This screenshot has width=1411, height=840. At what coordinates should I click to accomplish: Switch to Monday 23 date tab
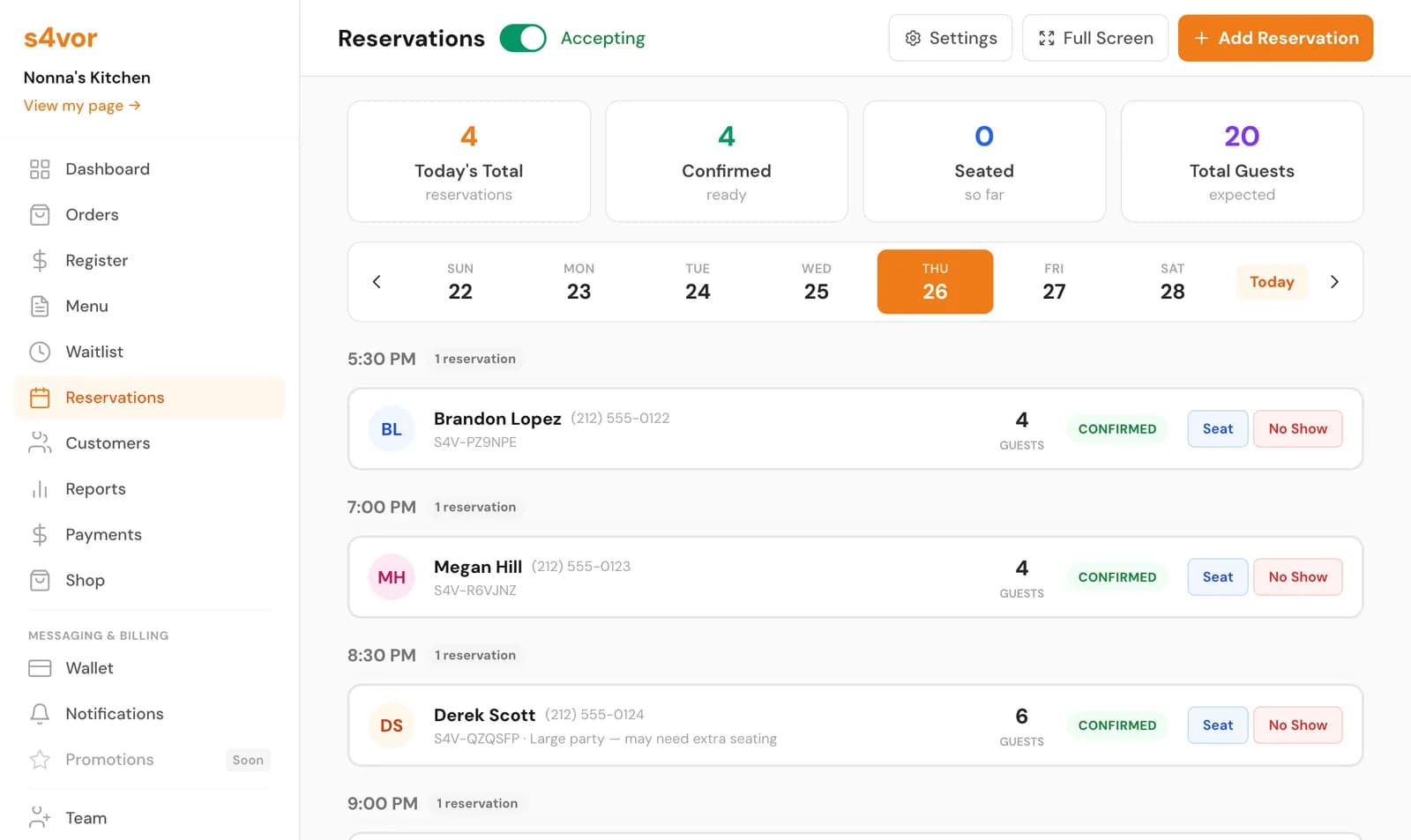pos(579,282)
